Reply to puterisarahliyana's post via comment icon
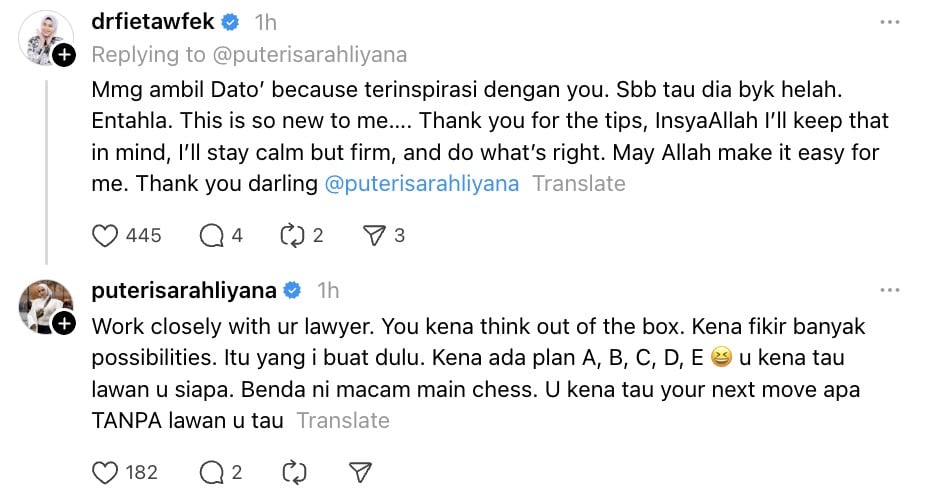The height and width of the screenshot is (498, 932). [x=211, y=472]
